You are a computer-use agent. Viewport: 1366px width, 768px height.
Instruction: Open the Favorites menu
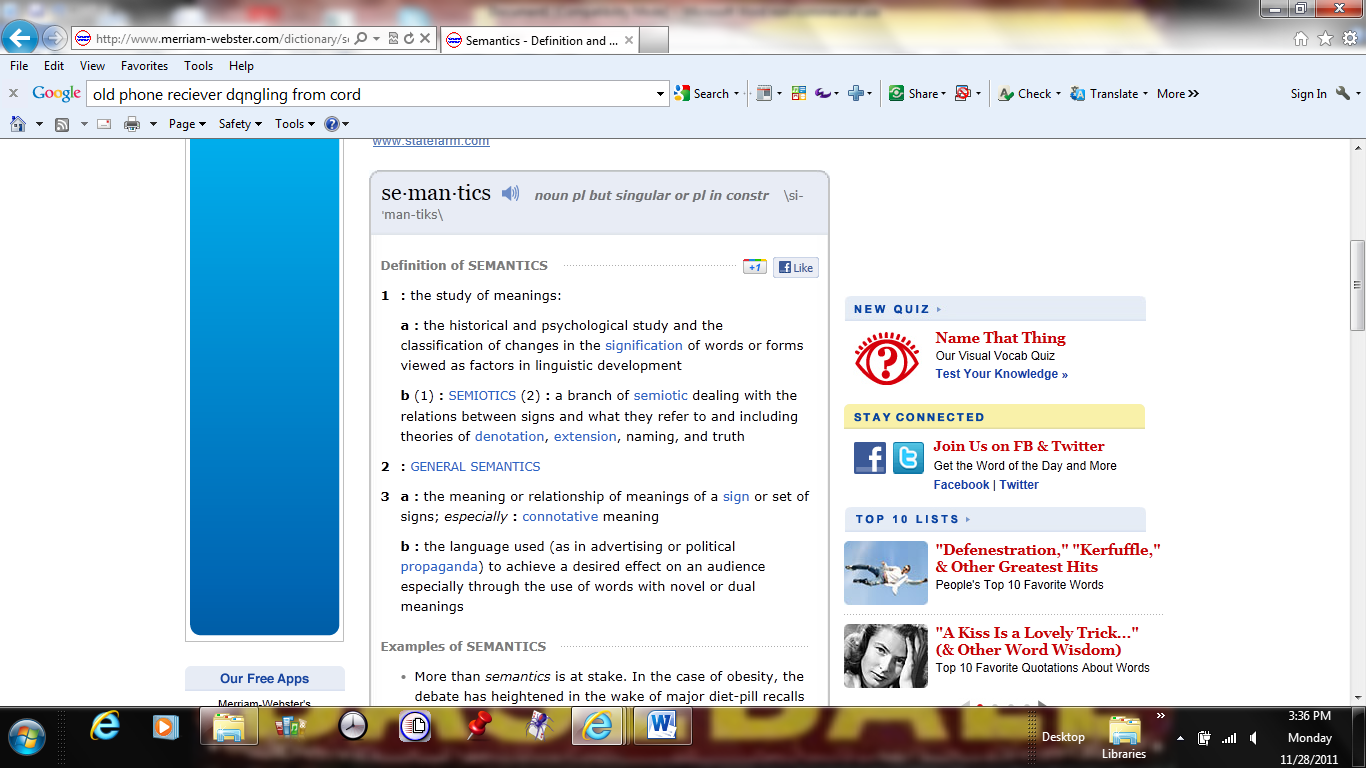[x=144, y=66]
